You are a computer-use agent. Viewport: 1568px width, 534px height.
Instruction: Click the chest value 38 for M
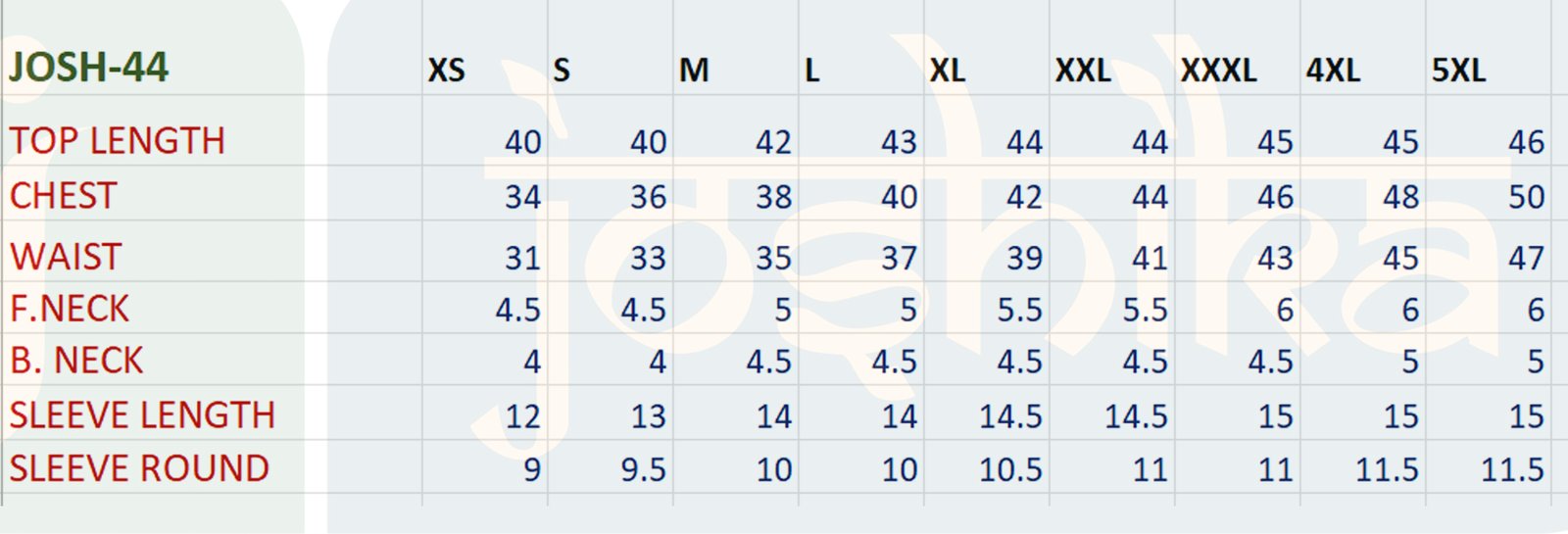pos(773,197)
